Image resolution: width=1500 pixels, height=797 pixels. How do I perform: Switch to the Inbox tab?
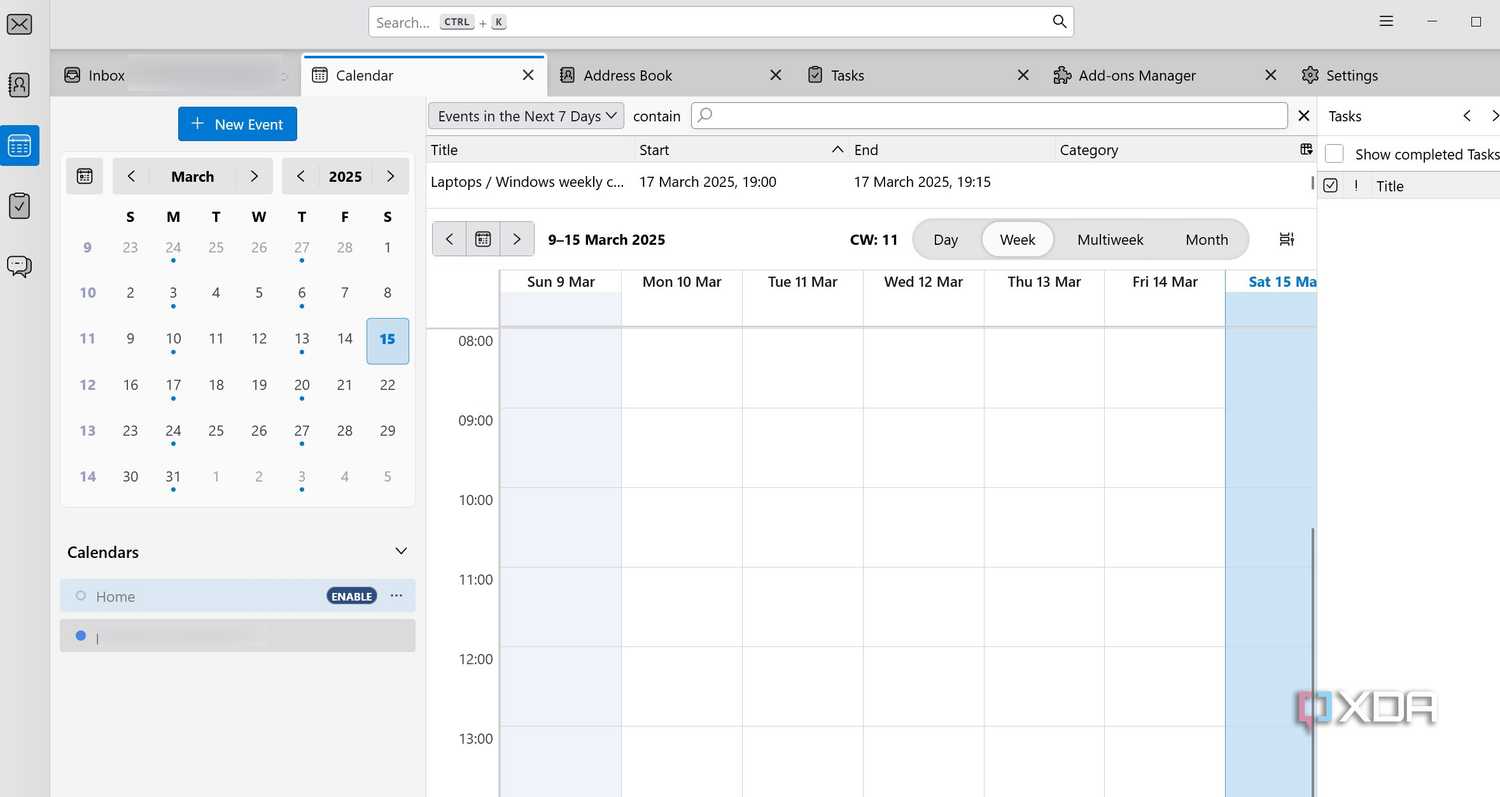(176, 75)
